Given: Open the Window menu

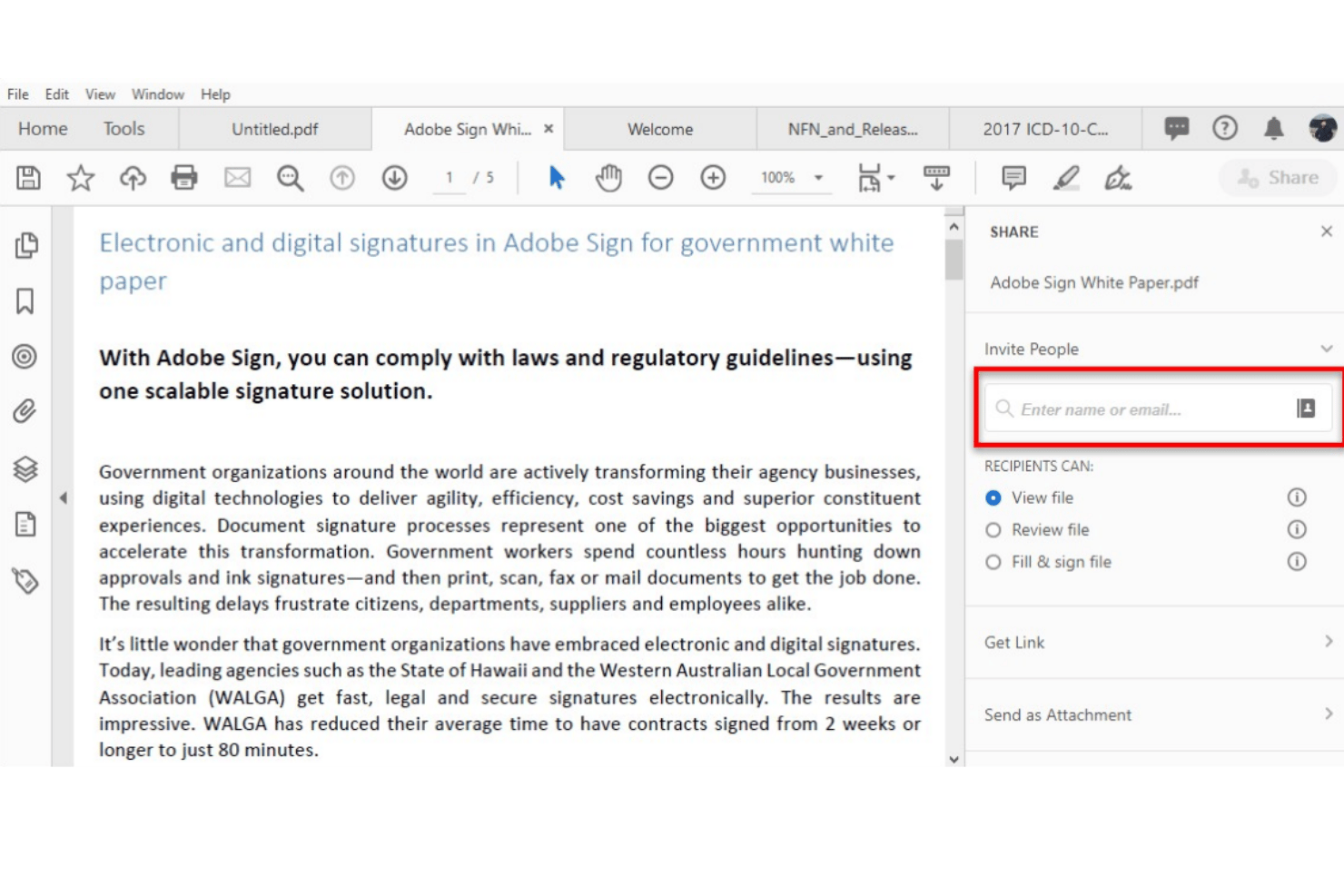Looking at the screenshot, I should point(157,94).
